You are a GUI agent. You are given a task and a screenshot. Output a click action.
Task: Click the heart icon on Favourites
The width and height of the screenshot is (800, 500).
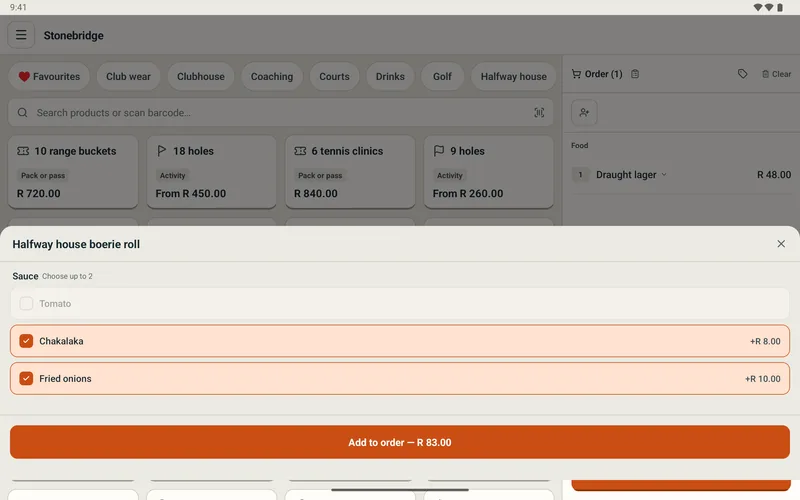pyautogui.click(x=24, y=77)
